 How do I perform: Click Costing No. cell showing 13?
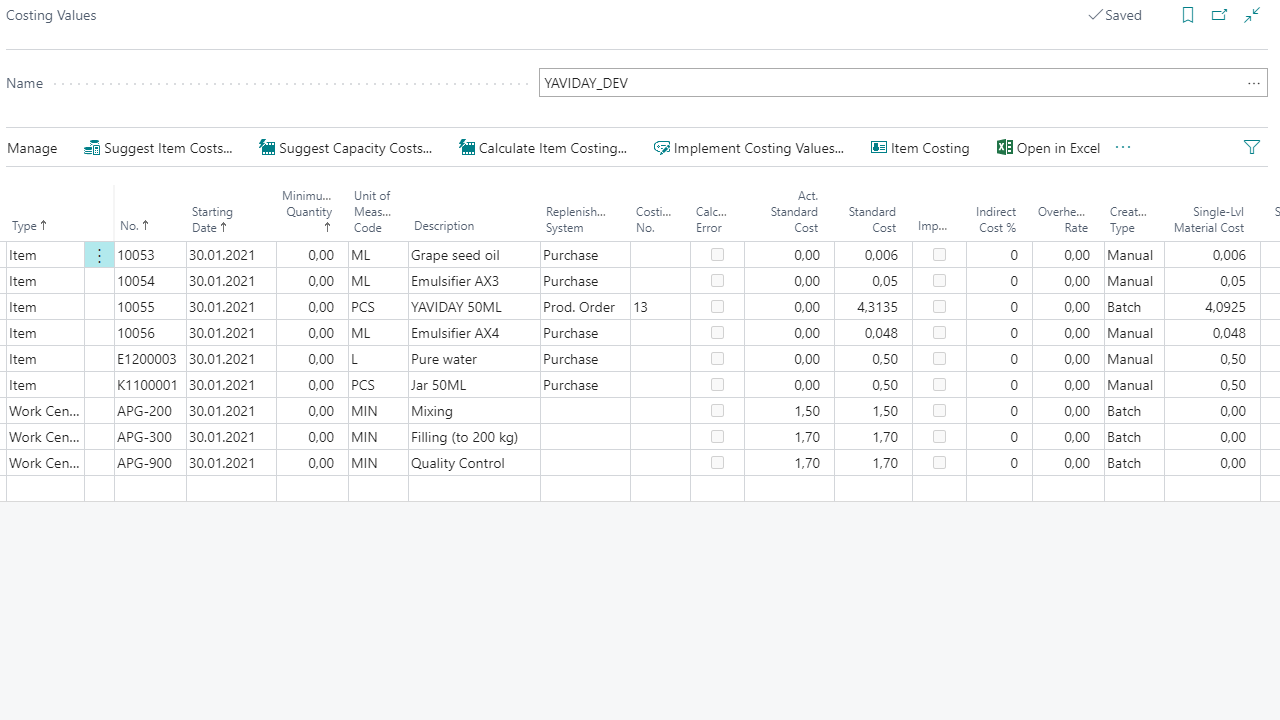tap(660, 307)
